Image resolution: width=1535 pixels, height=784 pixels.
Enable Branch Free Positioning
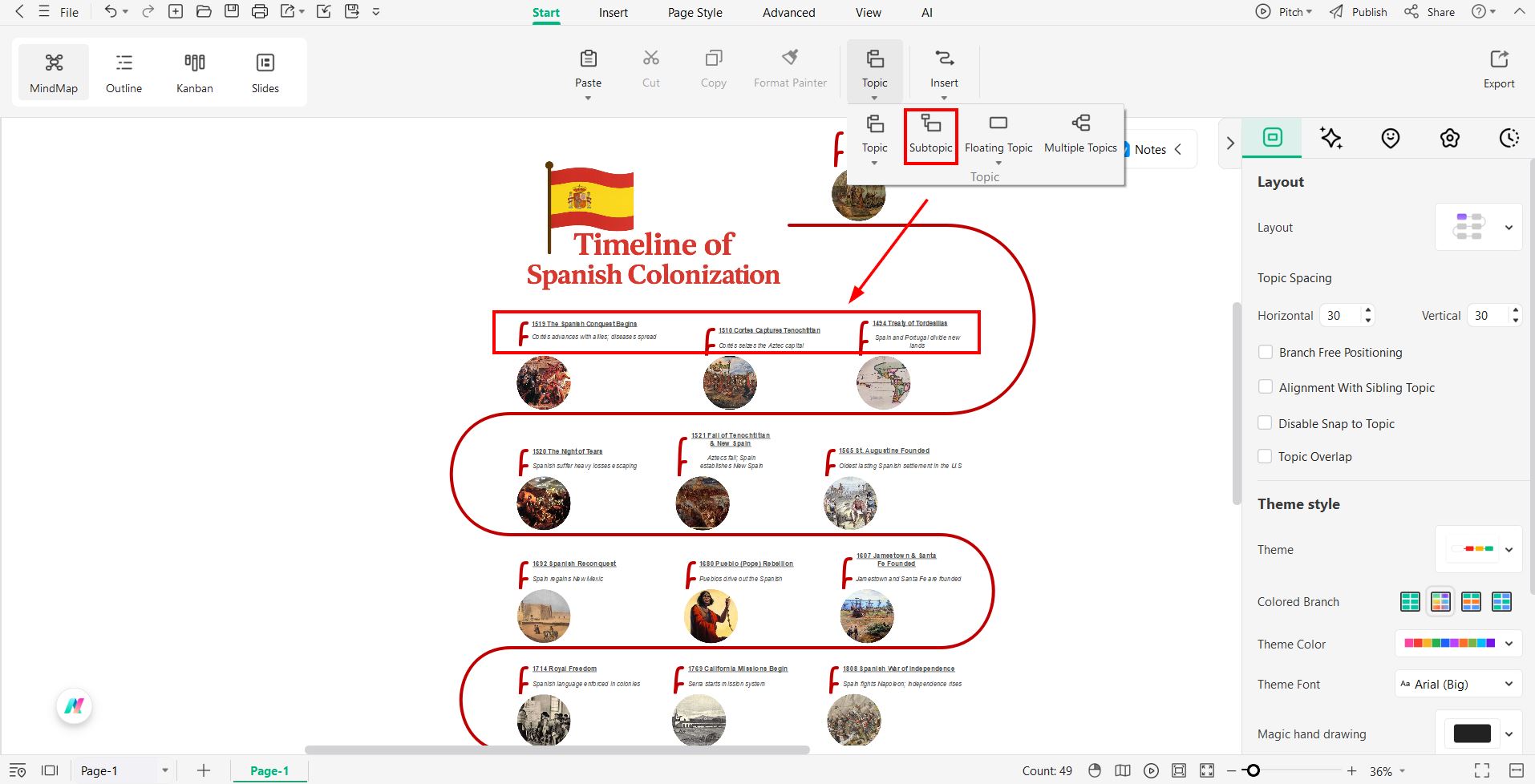pos(1266,352)
